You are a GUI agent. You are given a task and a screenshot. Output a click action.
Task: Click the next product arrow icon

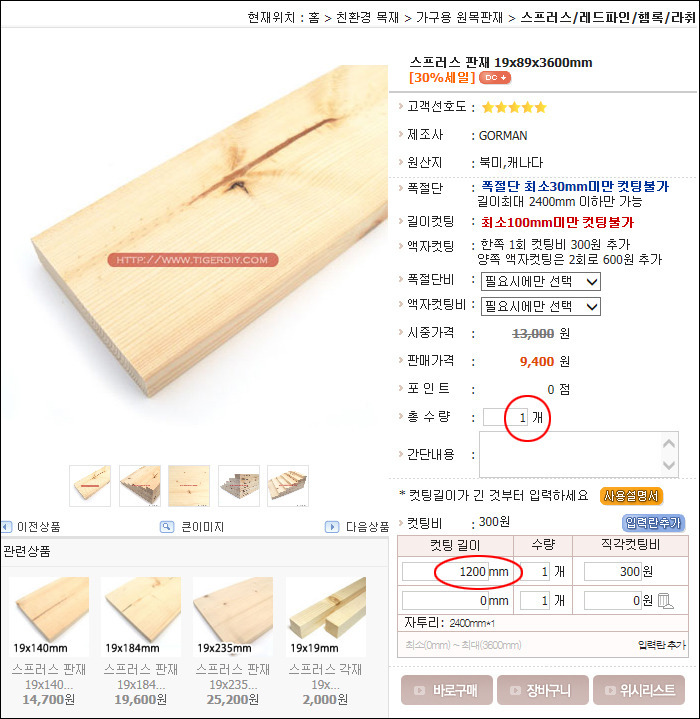[332, 527]
